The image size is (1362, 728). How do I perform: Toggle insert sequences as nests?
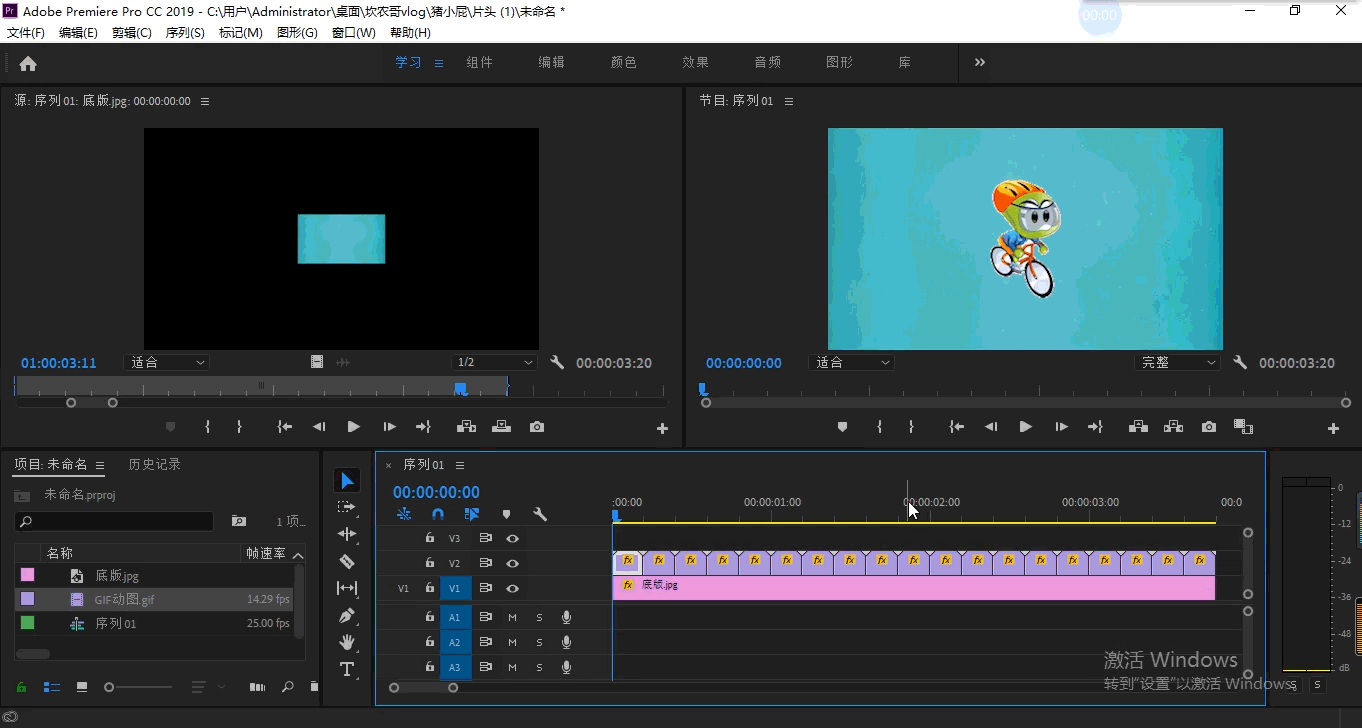pos(404,514)
